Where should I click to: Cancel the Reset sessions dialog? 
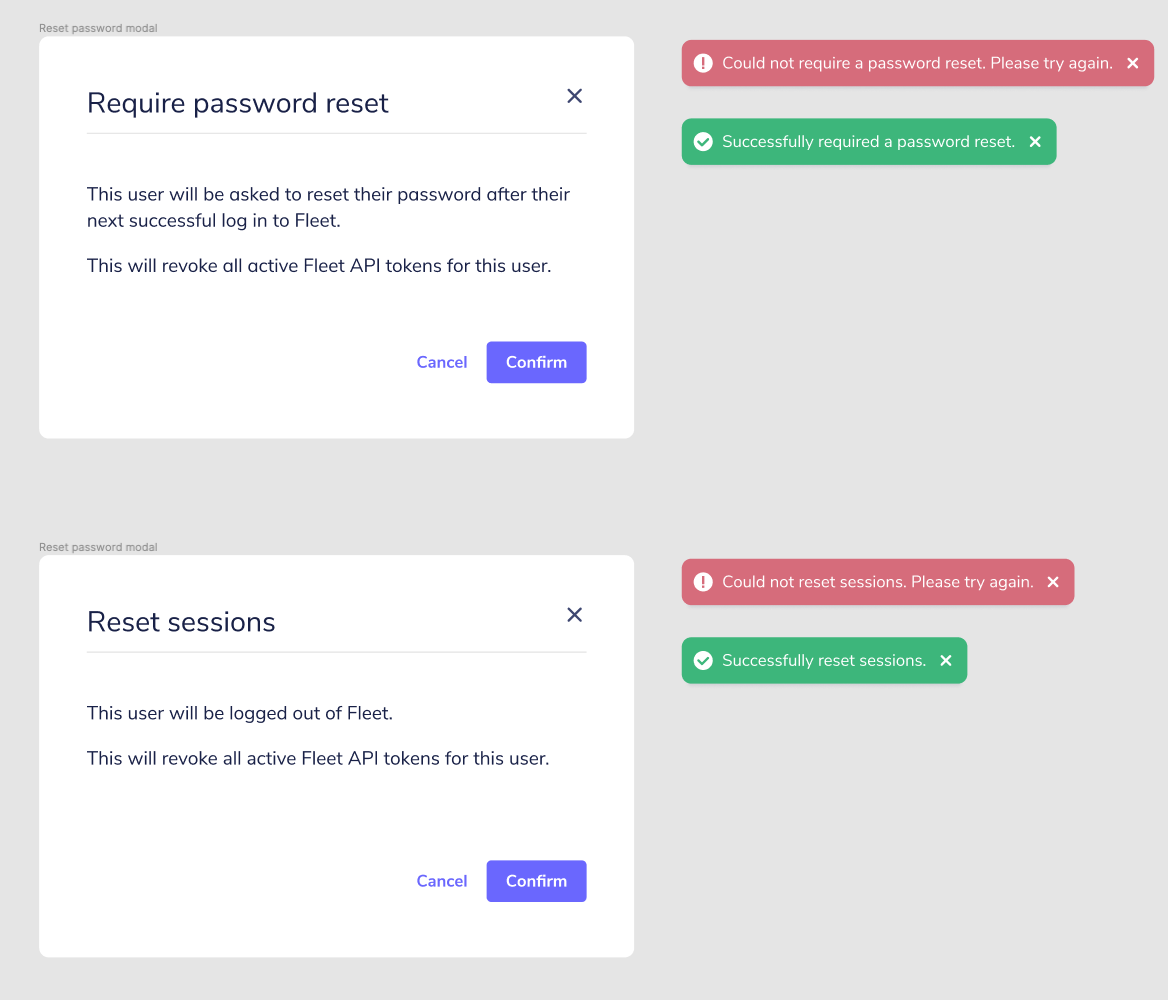[442, 881]
